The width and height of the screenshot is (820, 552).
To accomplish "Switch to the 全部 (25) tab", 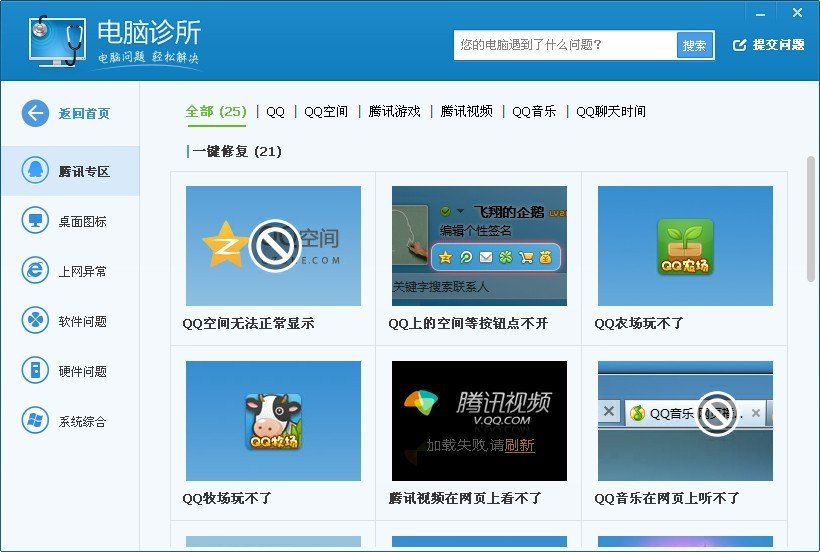I will [x=215, y=111].
